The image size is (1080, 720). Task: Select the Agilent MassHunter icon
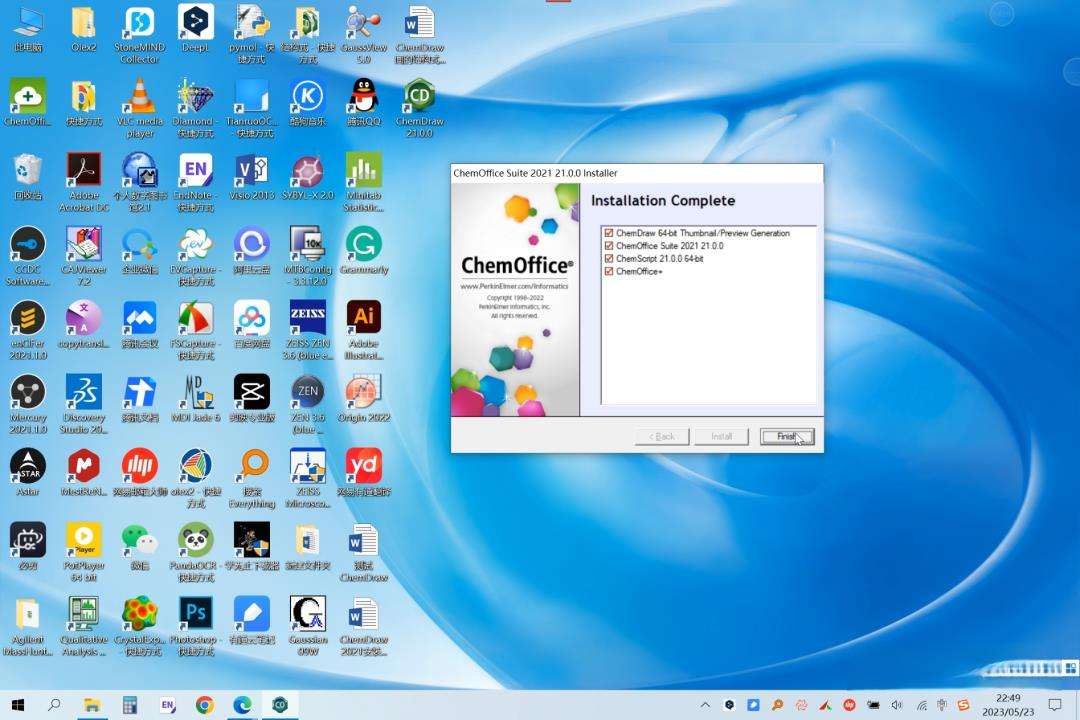coord(28,626)
